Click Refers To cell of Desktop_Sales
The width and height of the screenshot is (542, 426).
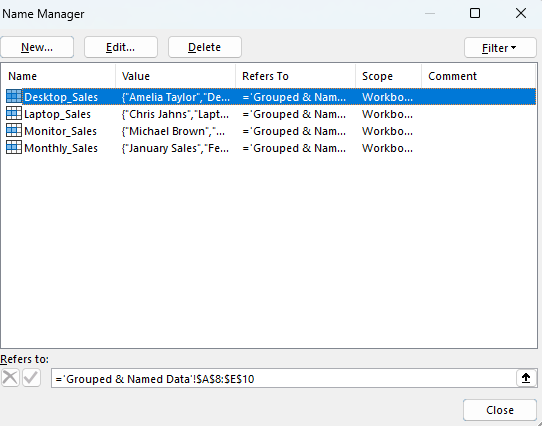294,97
